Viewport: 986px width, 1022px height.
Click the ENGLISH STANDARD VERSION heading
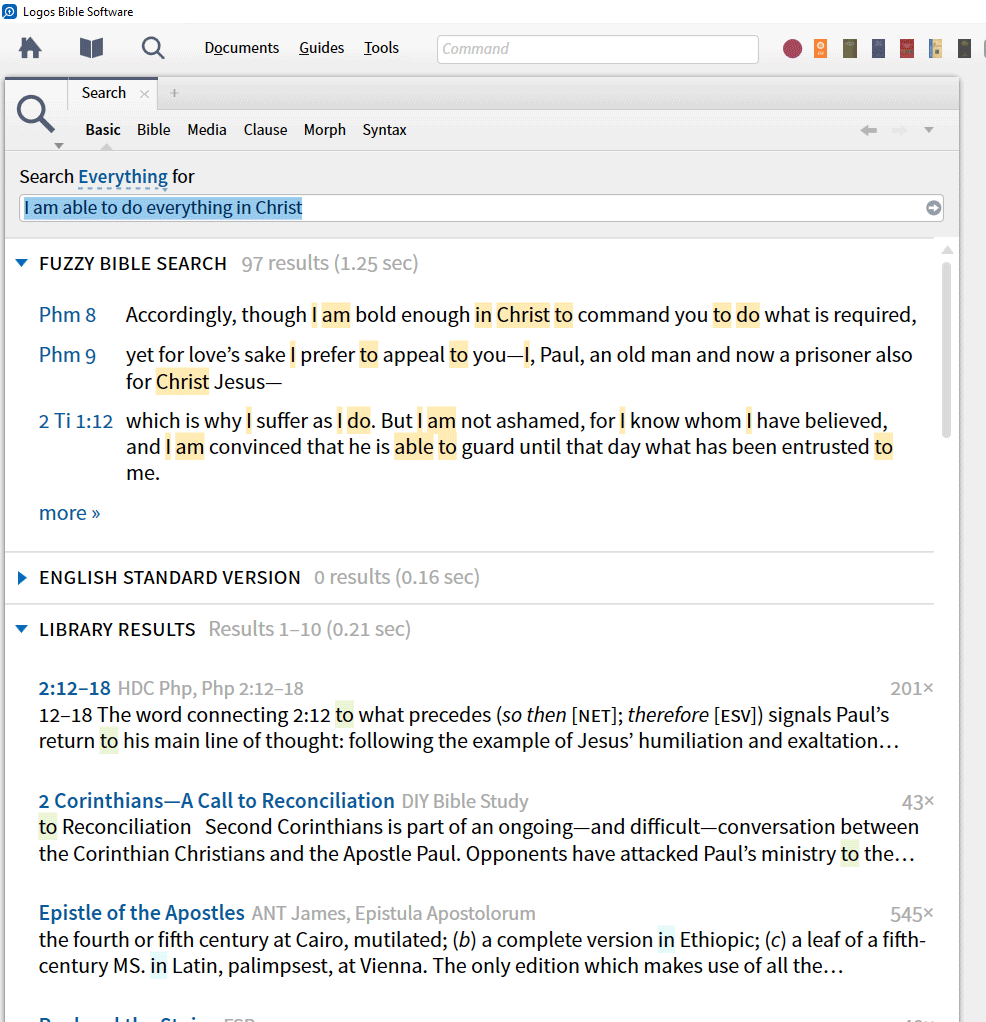(169, 577)
